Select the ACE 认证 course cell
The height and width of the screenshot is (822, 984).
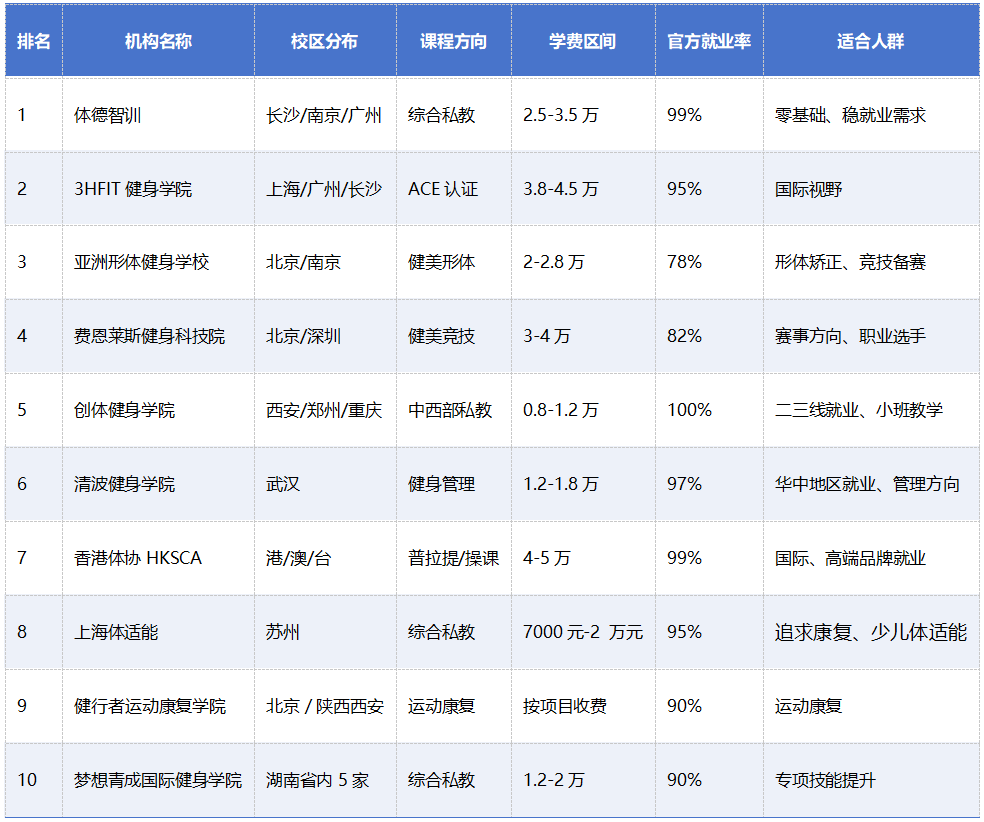(x=454, y=189)
